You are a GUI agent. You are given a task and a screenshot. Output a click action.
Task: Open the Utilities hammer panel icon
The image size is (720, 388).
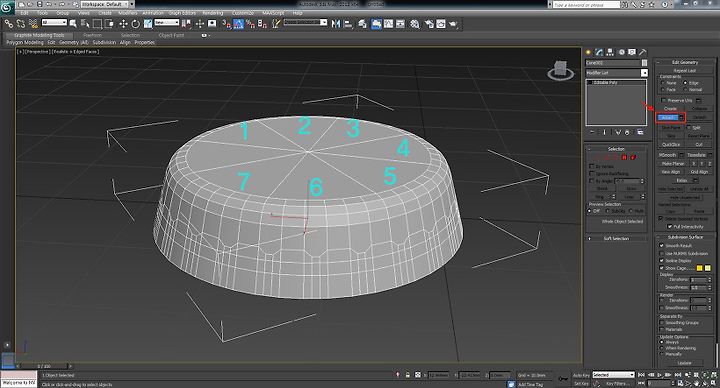[x=643, y=52]
